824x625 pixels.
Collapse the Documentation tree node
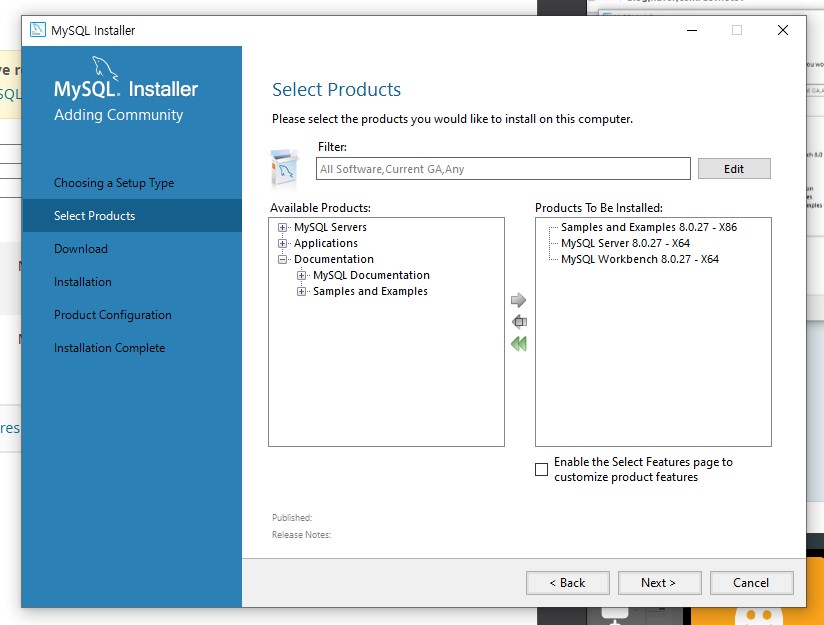tap(282, 259)
